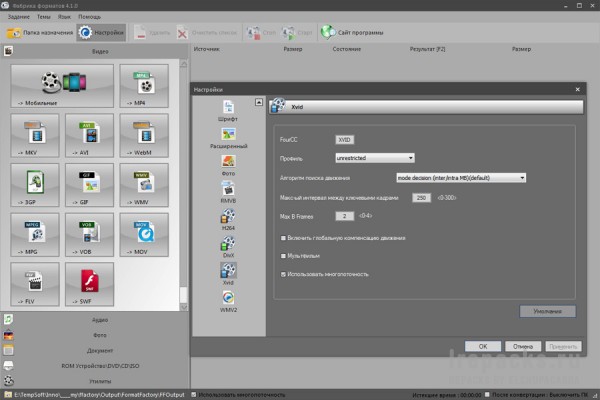This screenshot has height=400, width=600.
Task: Open the H264 settings category
Action: [x=228, y=220]
